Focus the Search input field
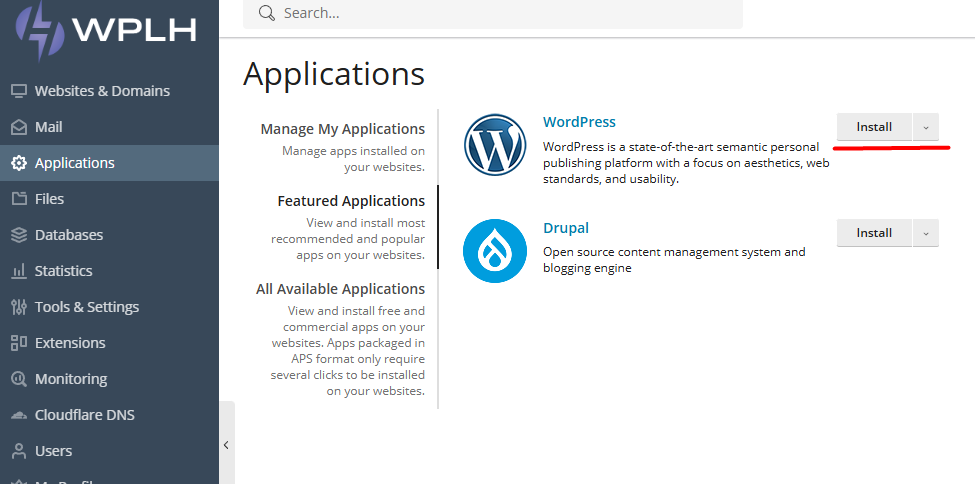This screenshot has width=975, height=484. tap(492, 13)
